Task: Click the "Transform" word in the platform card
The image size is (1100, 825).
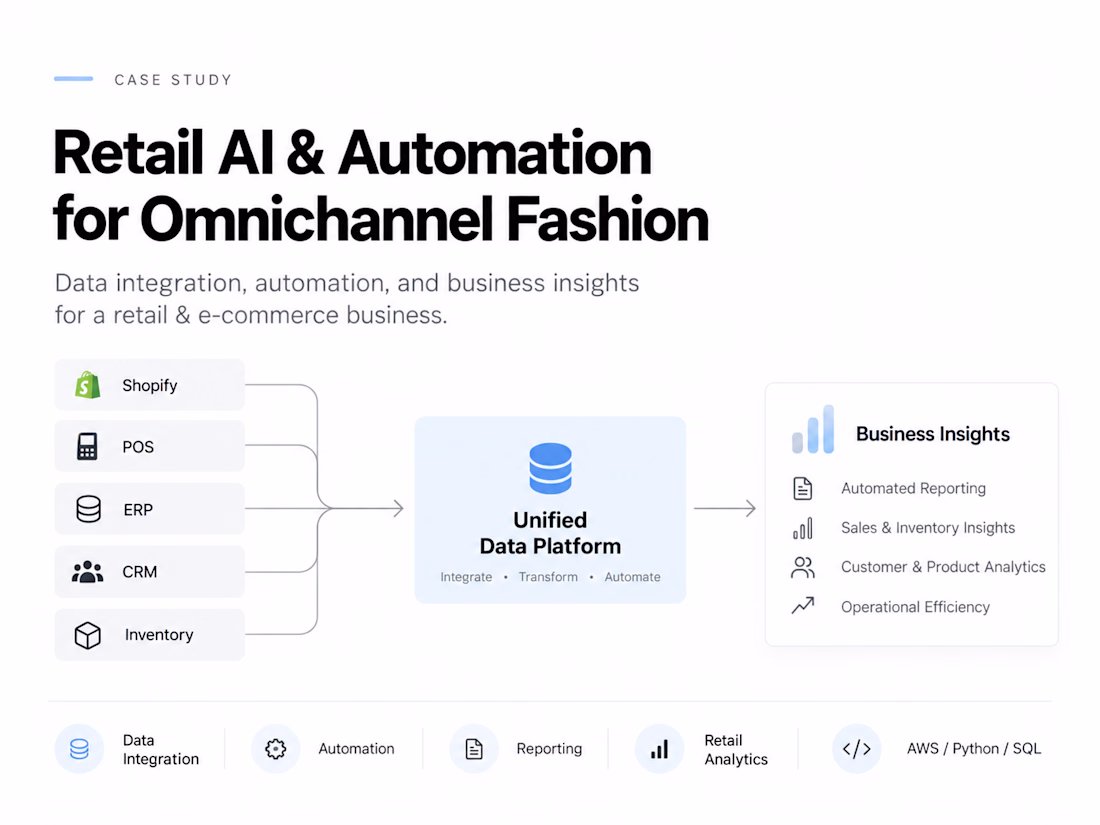Action: click(548, 577)
